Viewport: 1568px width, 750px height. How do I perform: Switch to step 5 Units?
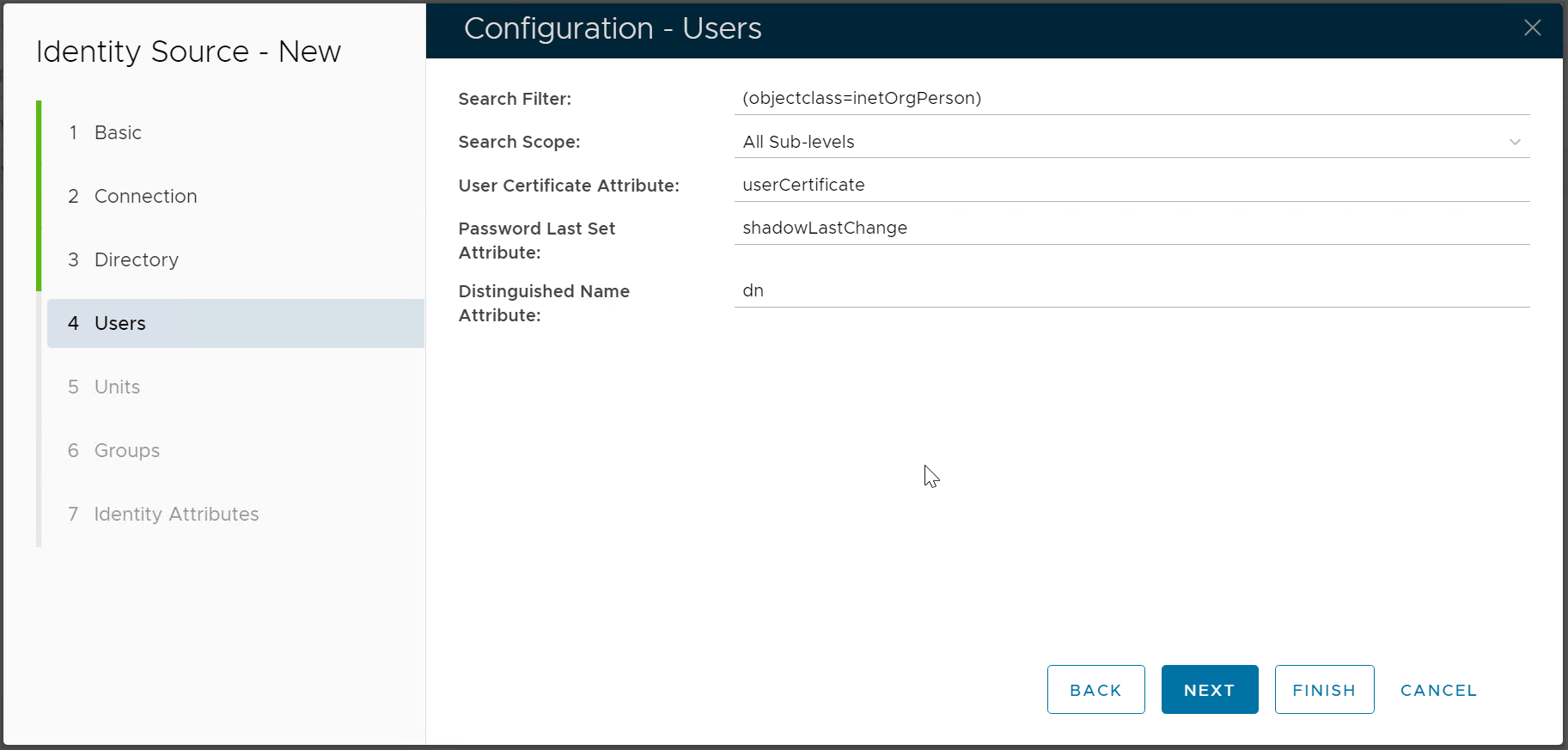coord(117,387)
